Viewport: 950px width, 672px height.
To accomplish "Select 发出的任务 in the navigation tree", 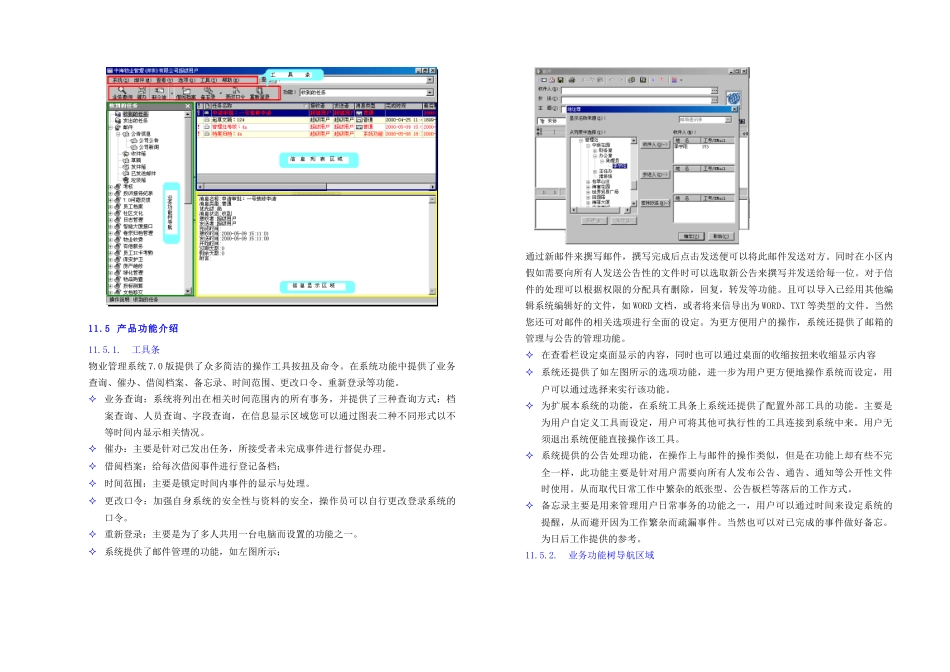I will click(136, 121).
